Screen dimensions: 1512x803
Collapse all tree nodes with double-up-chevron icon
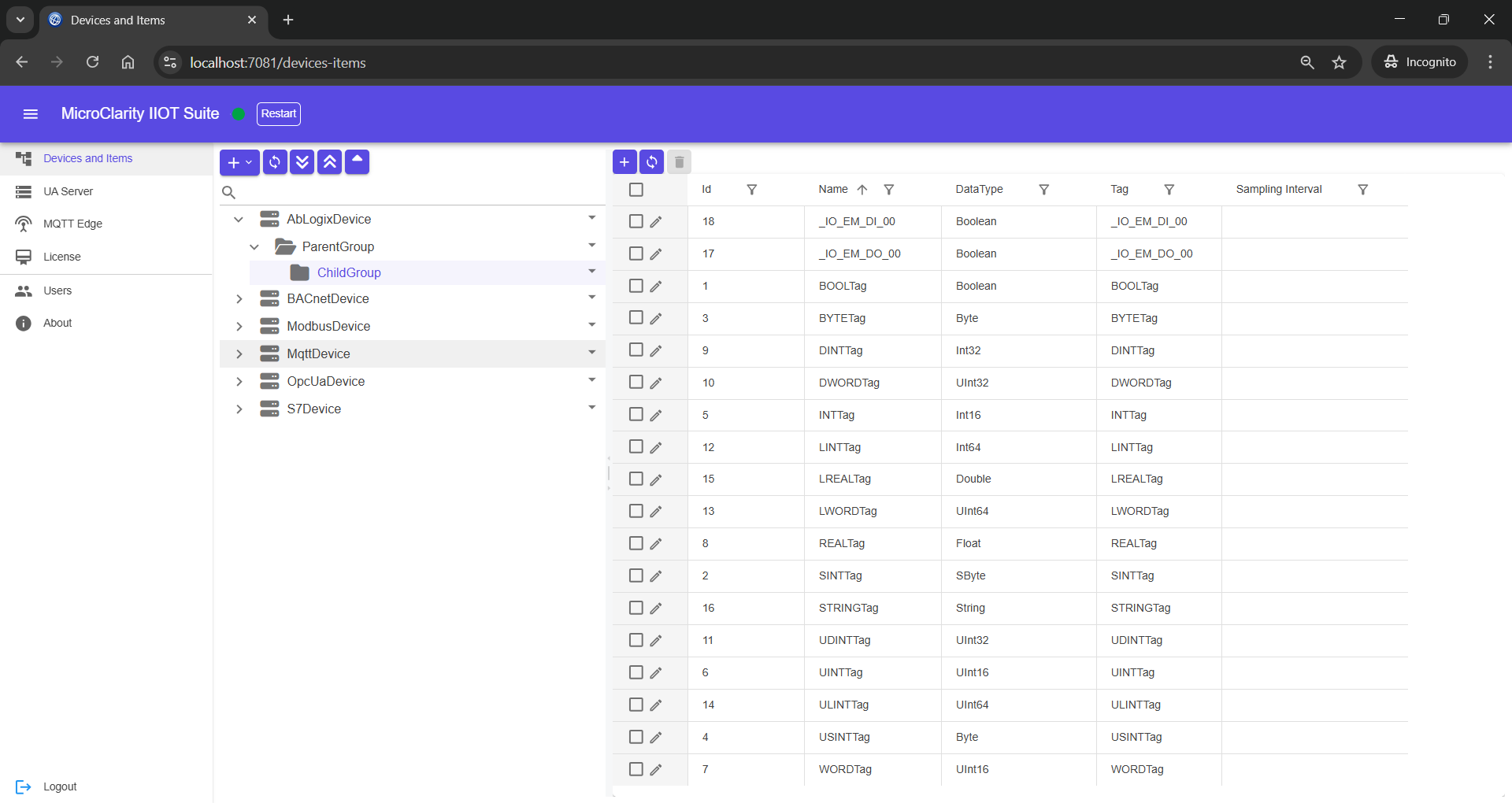(x=329, y=162)
